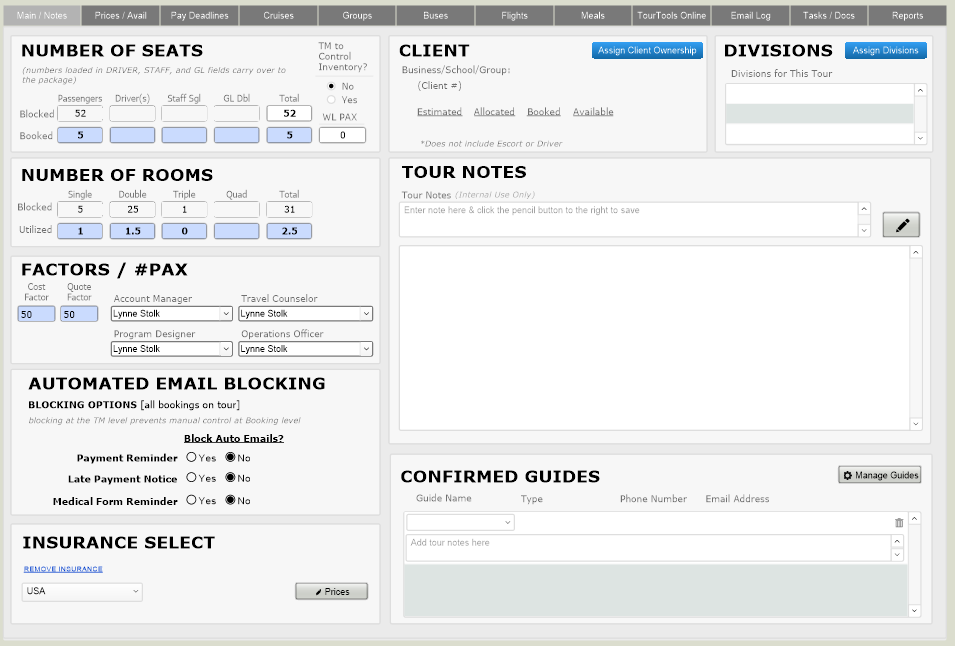Click the WL PAX field
This screenshot has width=955, height=646.
coord(342,135)
